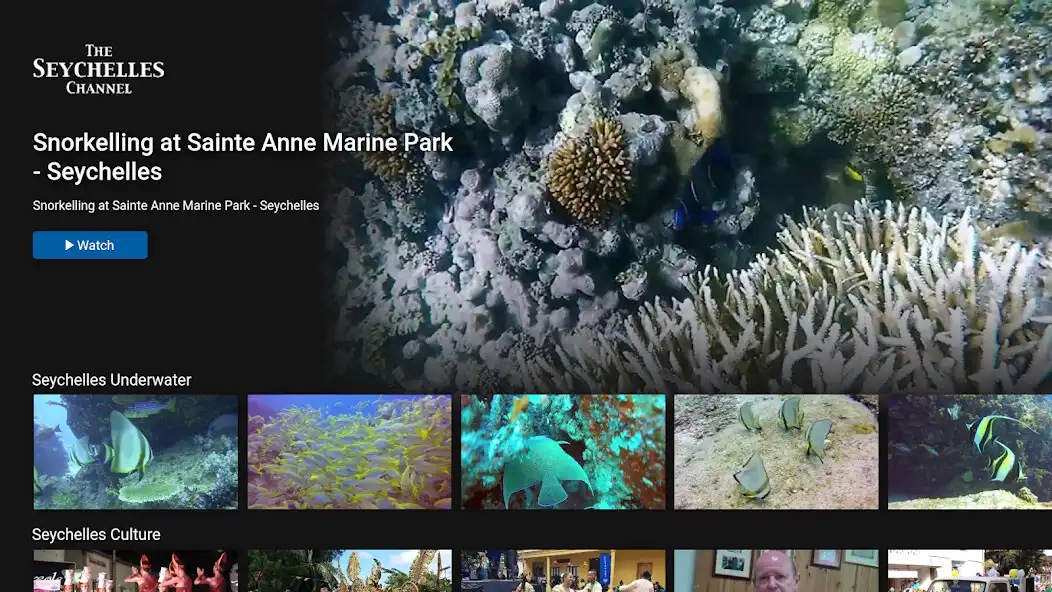
Task: Open the Seychelles Culture row heading
Action: [x=96, y=534]
